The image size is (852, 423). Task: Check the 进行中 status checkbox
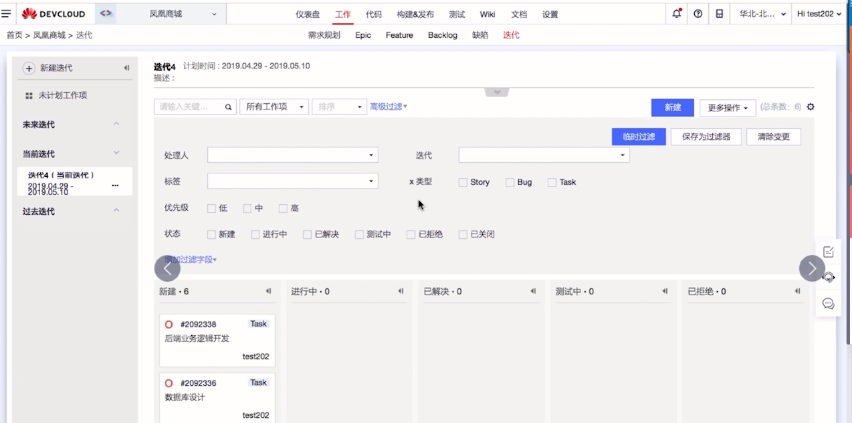click(255, 235)
